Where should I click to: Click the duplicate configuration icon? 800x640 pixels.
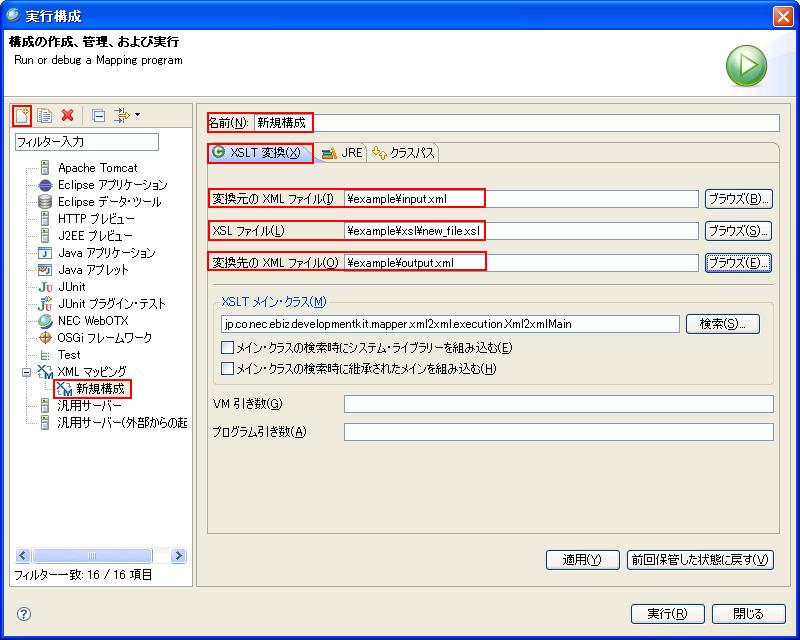[x=44, y=116]
